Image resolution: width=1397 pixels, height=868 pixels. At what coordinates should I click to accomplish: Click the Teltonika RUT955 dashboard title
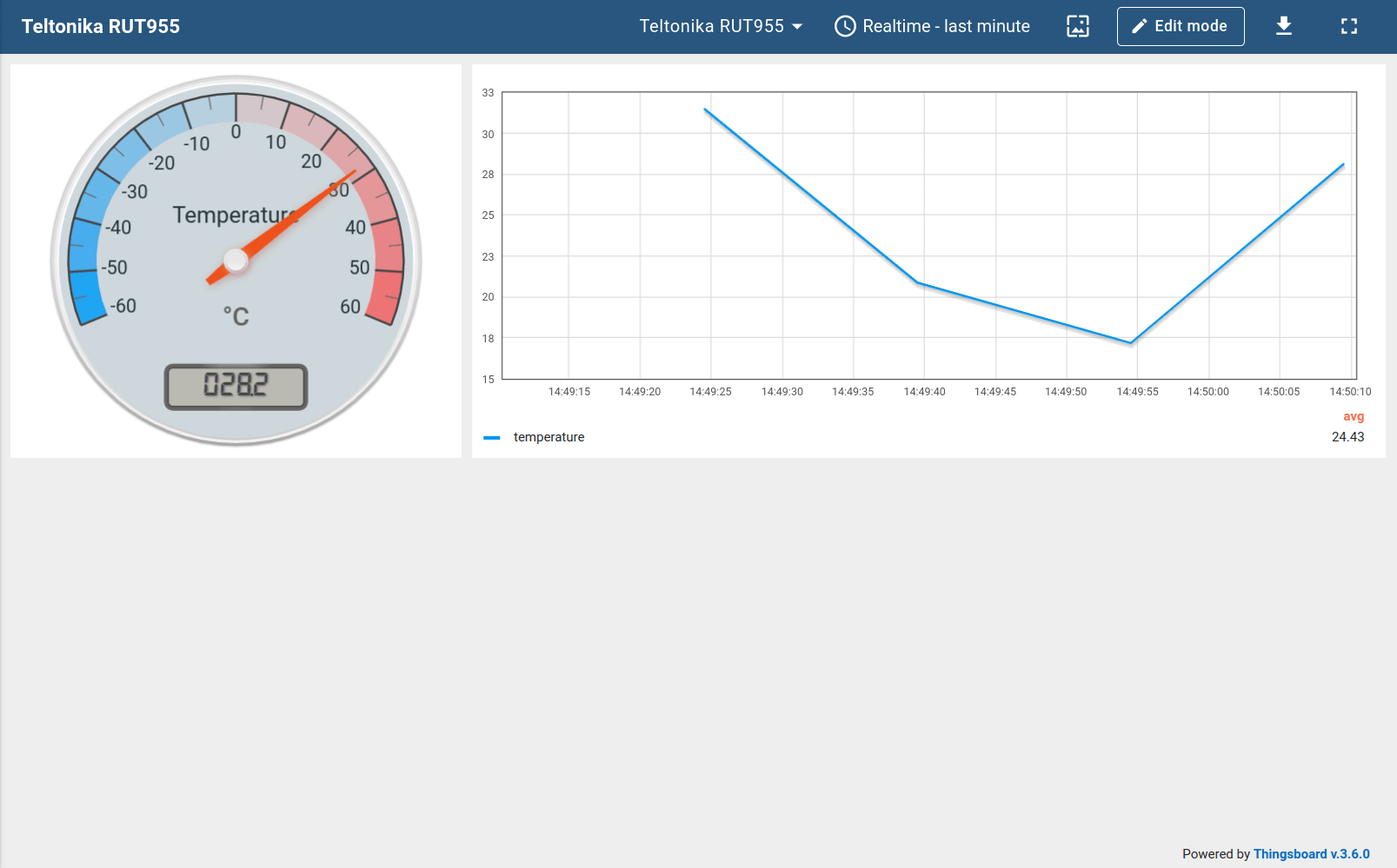click(101, 26)
